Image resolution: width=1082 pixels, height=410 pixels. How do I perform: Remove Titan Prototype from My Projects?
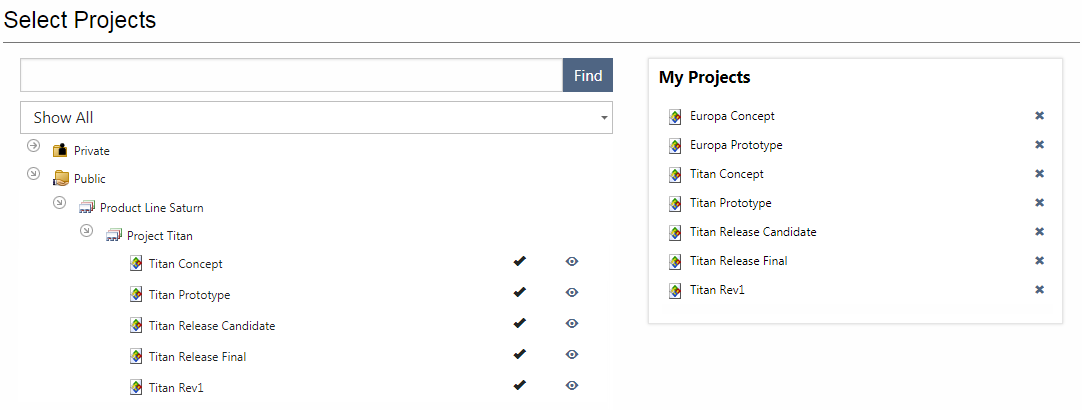point(1039,203)
